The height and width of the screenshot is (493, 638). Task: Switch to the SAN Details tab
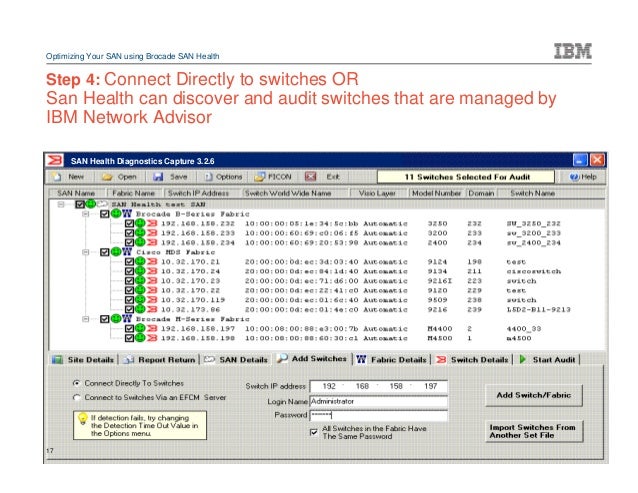236,360
